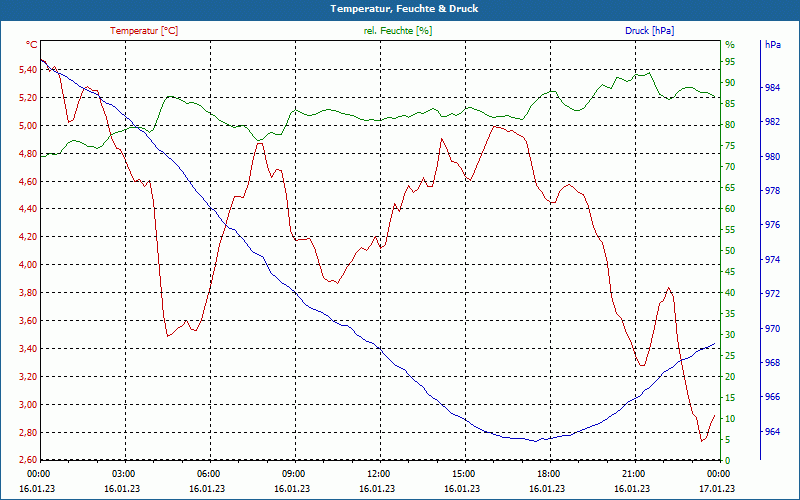Click the chart title "Temperatur, Feuchte & Druck"

click(404, 9)
